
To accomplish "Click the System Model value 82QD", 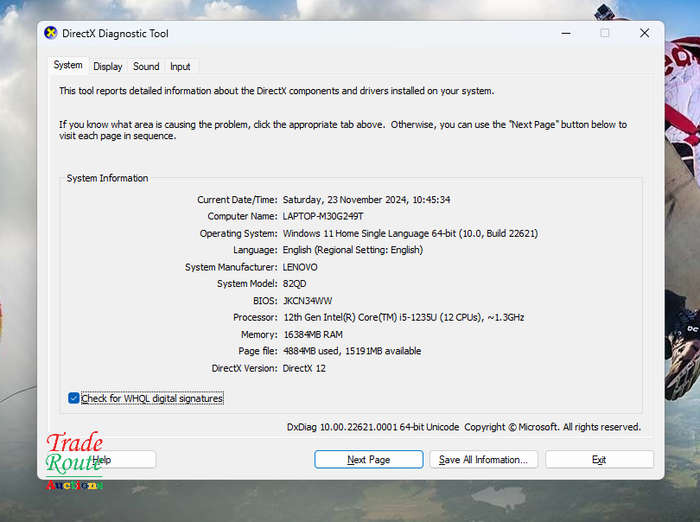I will [294, 284].
